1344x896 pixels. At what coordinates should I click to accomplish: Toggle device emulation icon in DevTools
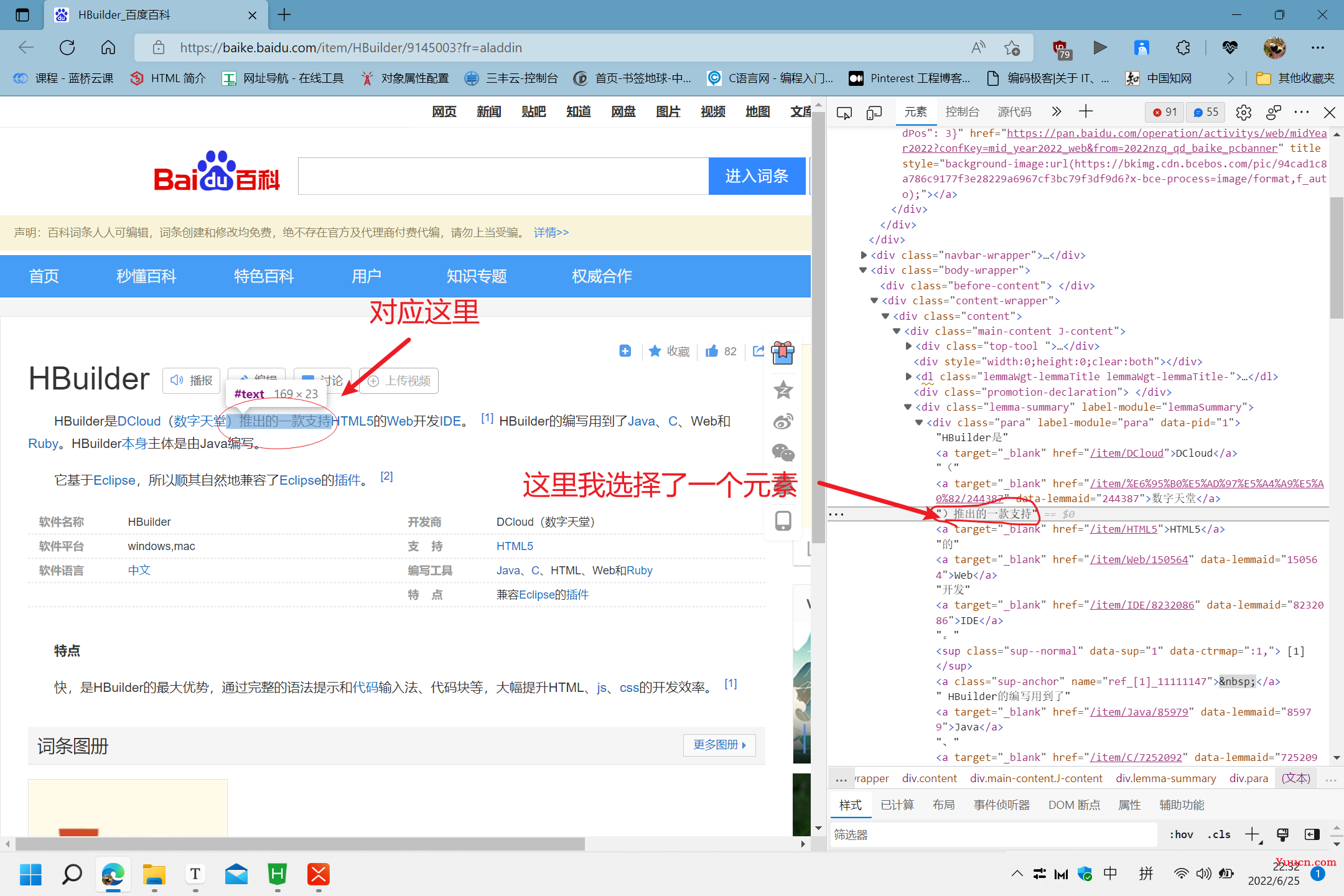coord(874,113)
